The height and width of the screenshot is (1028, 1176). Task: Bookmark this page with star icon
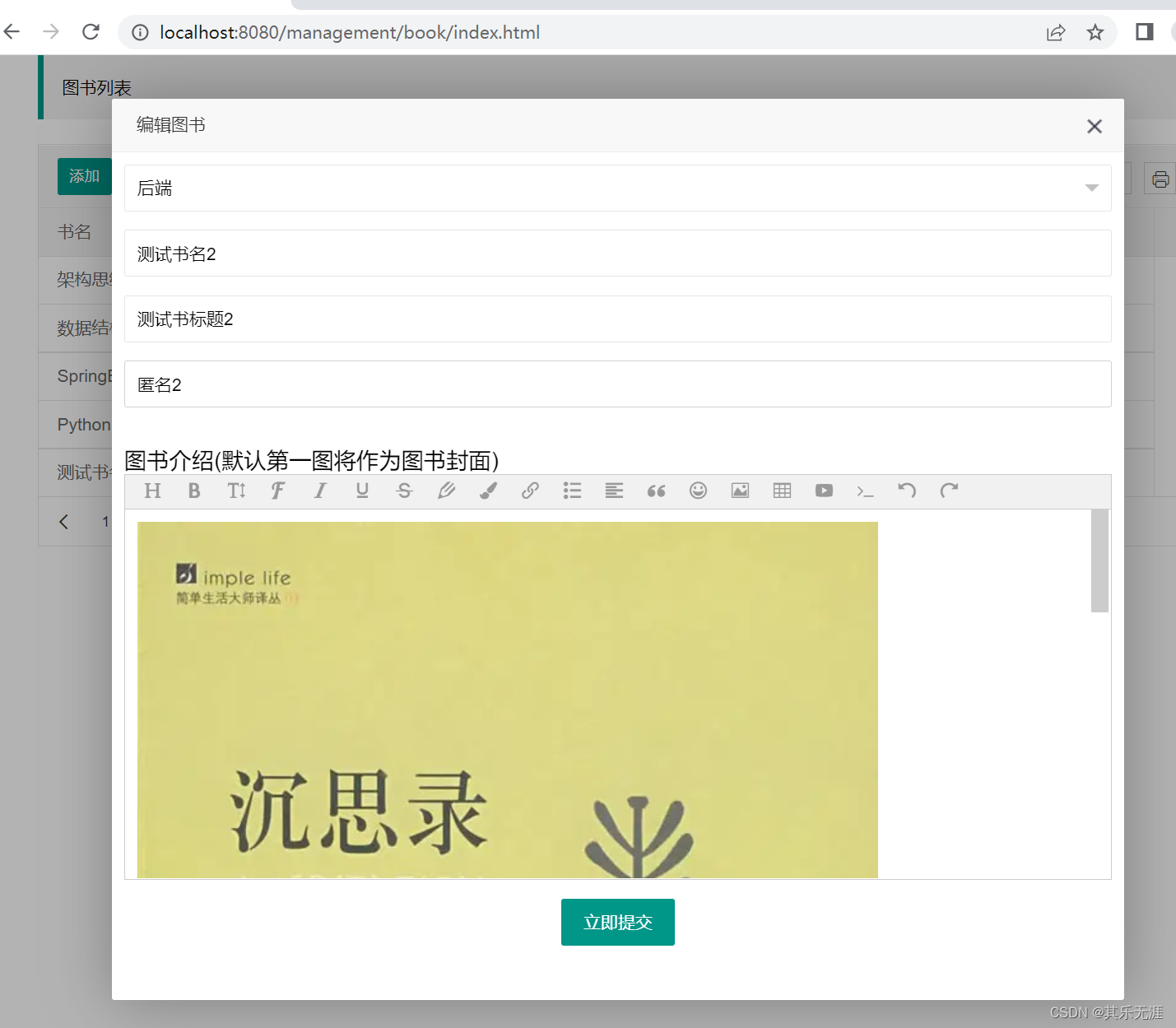(1095, 32)
